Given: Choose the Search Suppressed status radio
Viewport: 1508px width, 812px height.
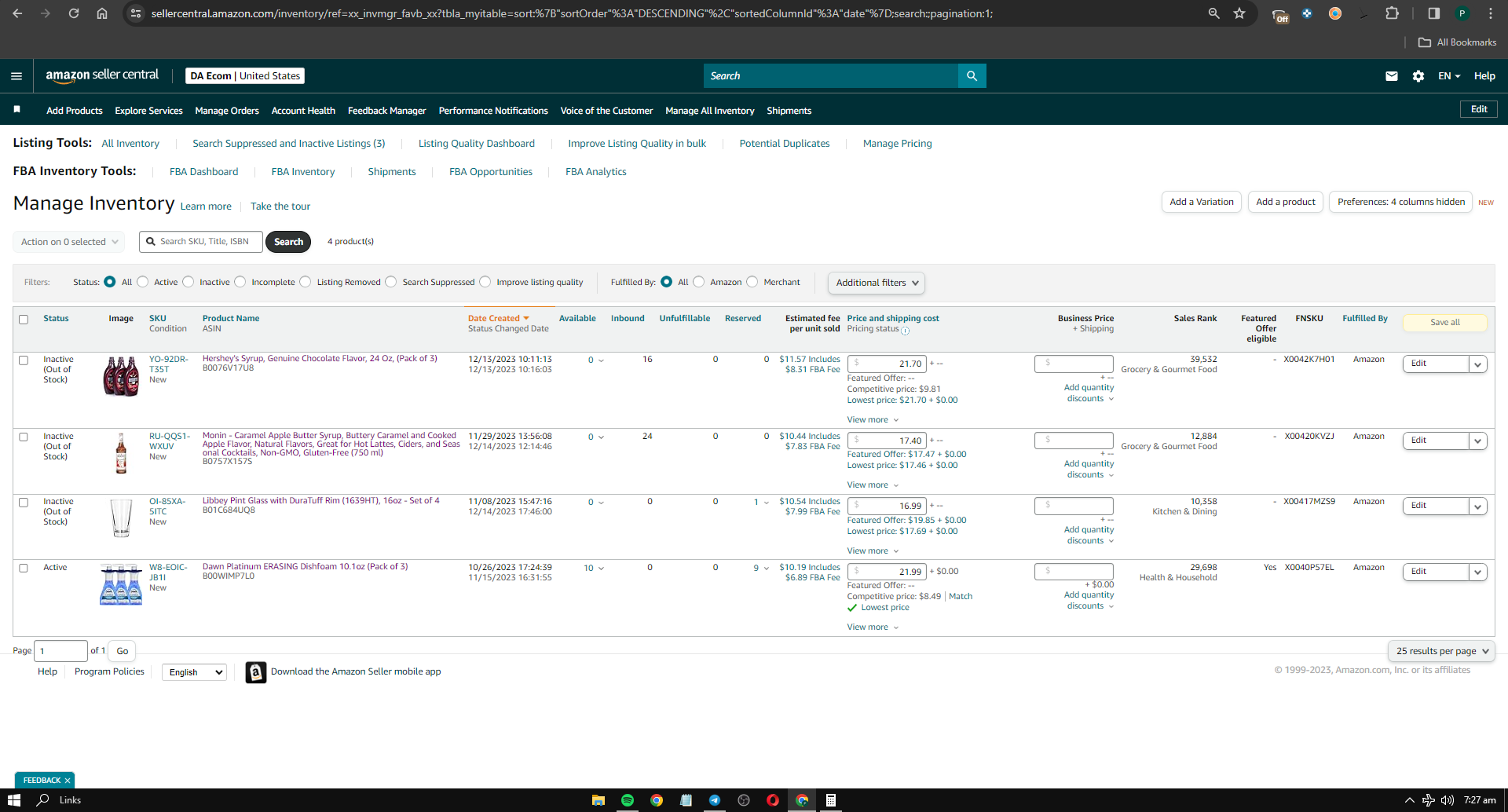Looking at the screenshot, I should point(391,282).
